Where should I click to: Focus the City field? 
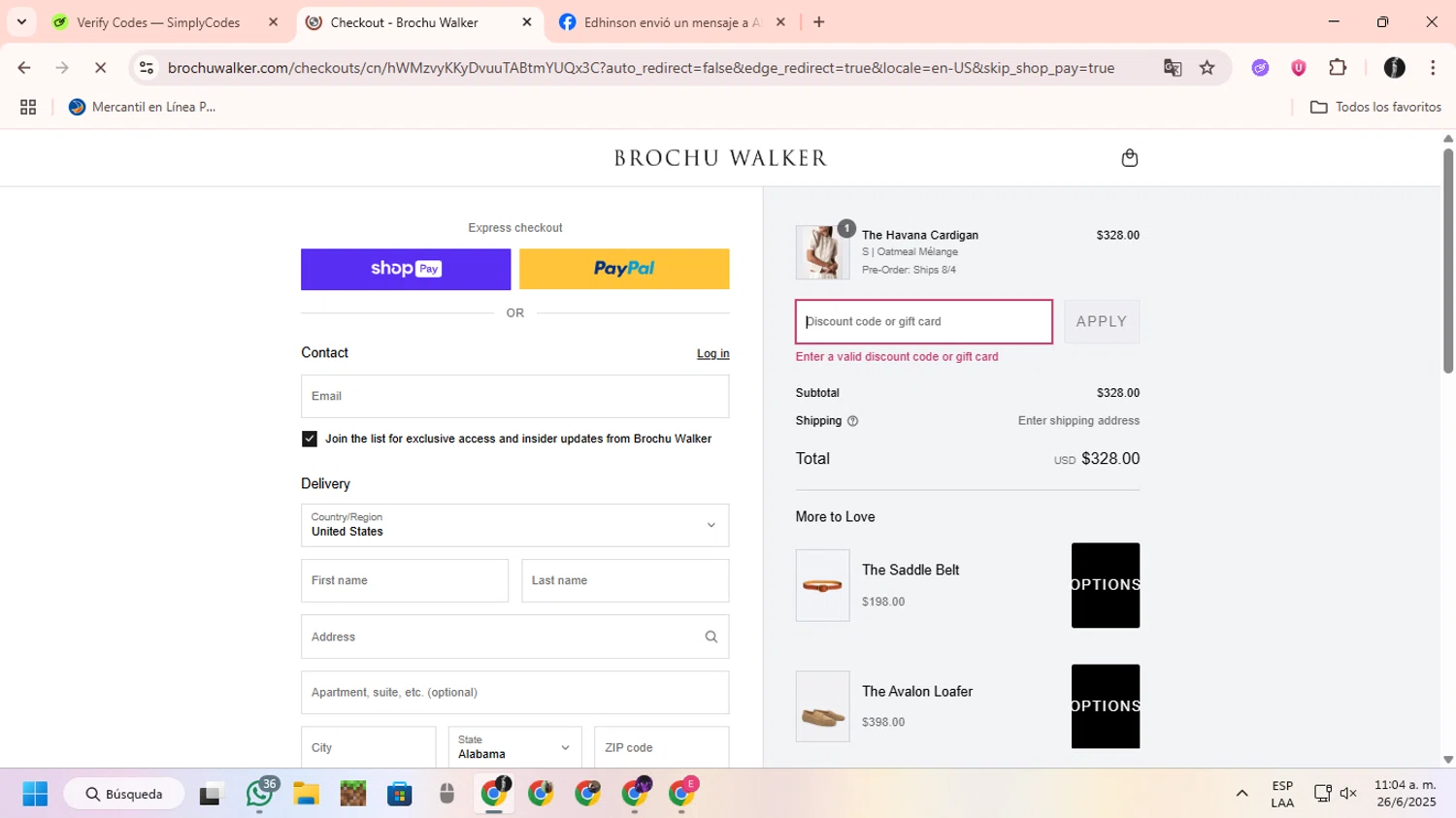pyautogui.click(x=368, y=747)
